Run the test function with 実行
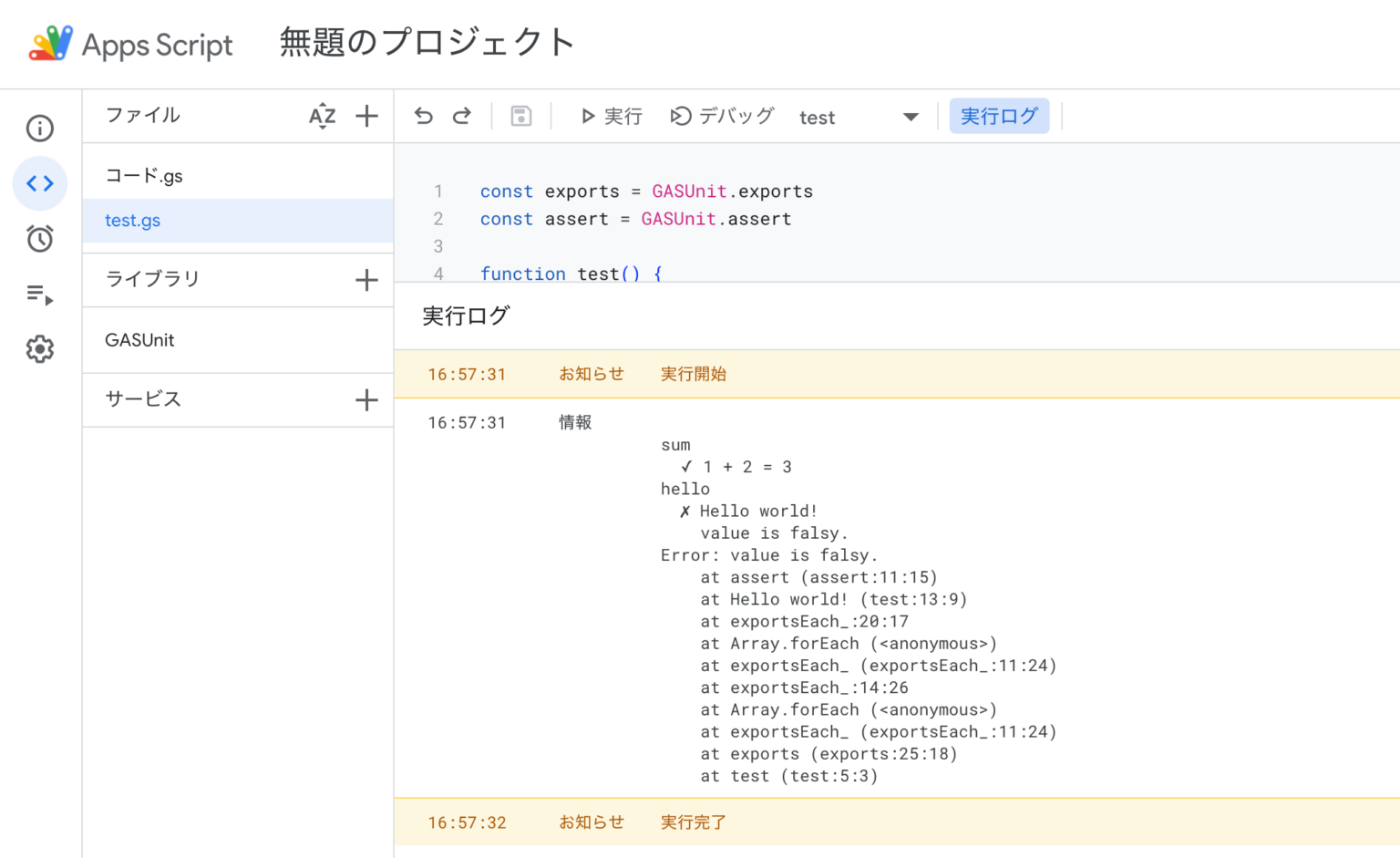This screenshot has height=858, width=1400. click(x=611, y=116)
